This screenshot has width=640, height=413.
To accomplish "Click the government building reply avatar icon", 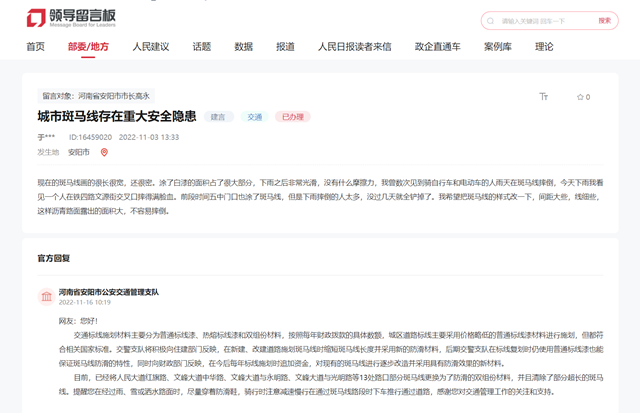I will coord(45,296).
